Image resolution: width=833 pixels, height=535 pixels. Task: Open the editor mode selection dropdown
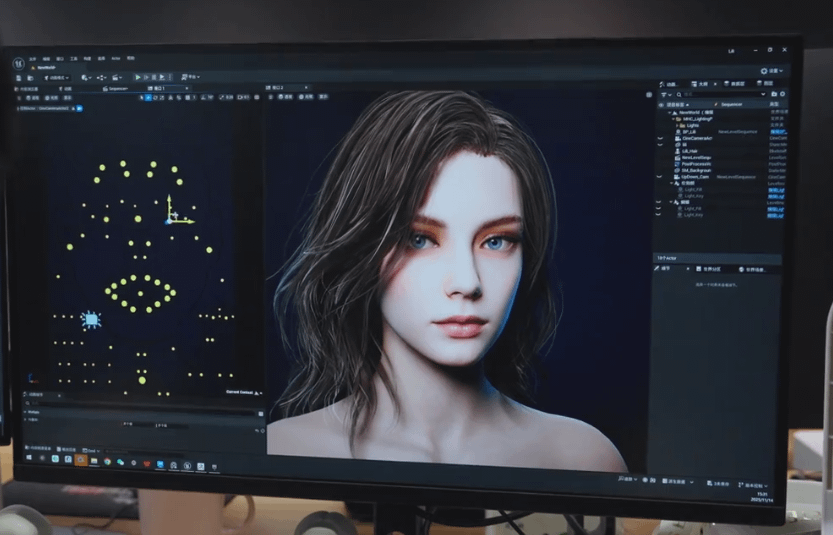(x=57, y=78)
